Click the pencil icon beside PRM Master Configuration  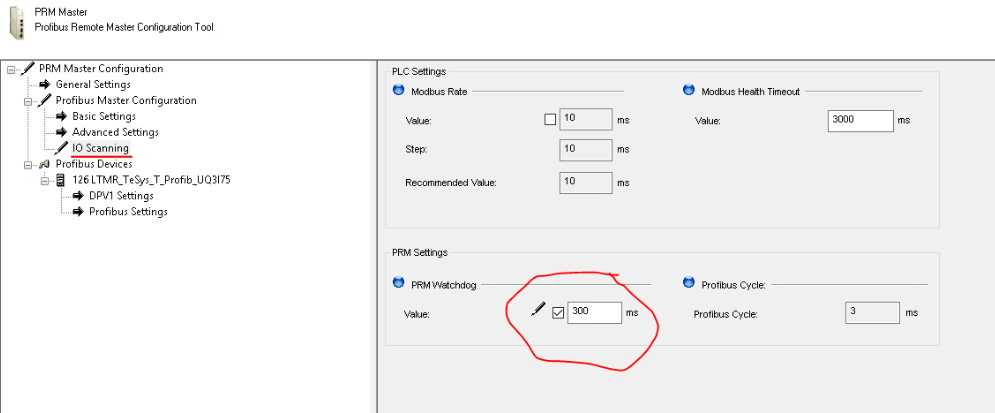click(x=28, y=69)
